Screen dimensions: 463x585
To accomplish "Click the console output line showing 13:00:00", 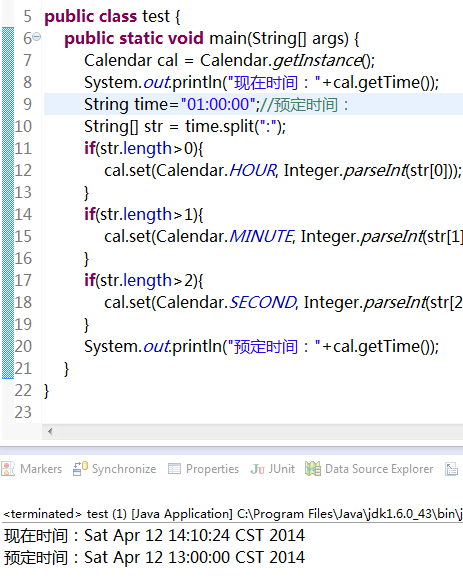I will click(154, 558).
